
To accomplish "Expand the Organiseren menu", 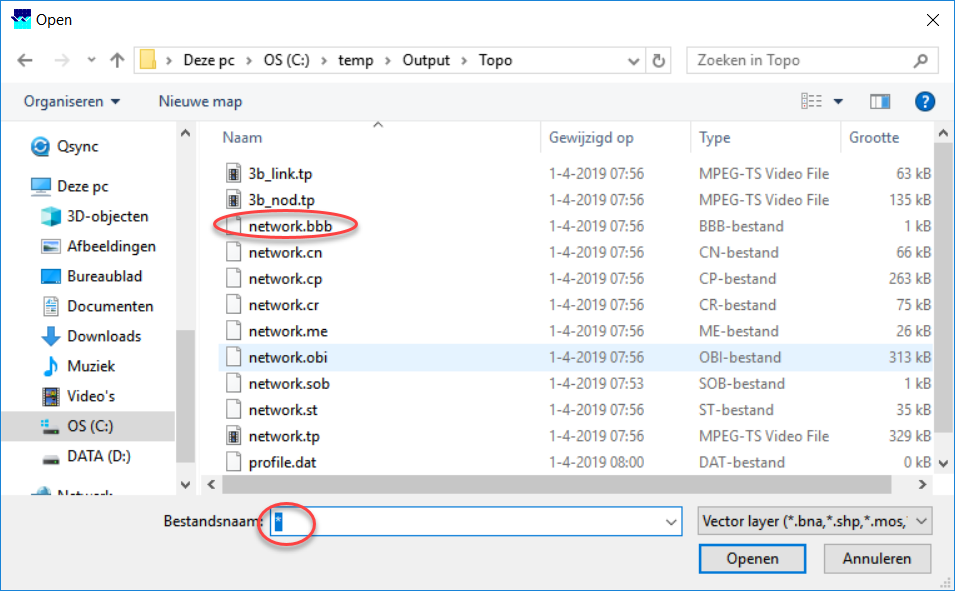I will click(x=72, y=101).
